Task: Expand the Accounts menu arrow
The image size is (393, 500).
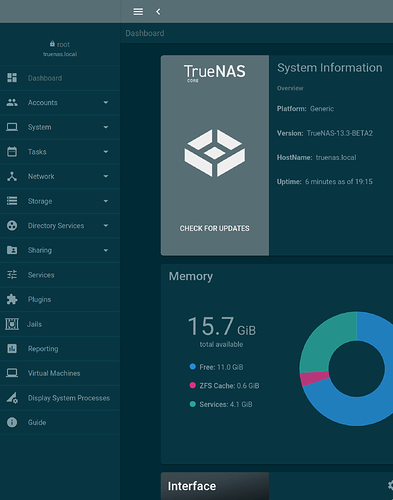Action: pos(106,103)
